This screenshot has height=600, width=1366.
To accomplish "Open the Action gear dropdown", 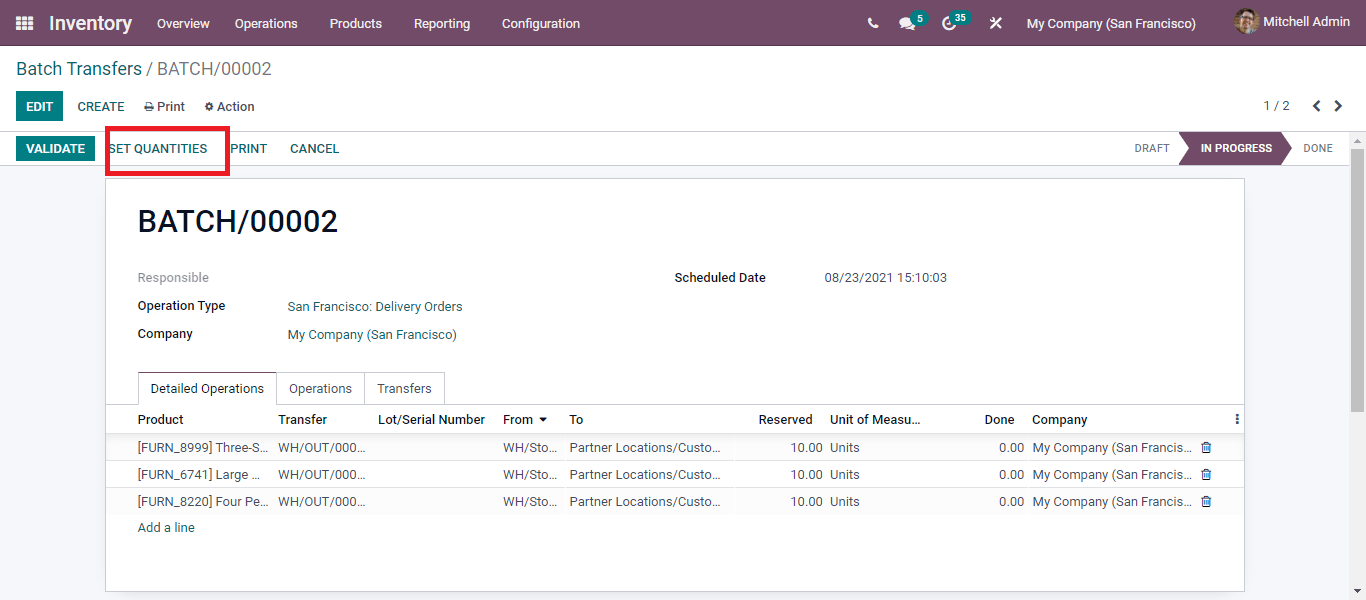I will tap(230, 106).
